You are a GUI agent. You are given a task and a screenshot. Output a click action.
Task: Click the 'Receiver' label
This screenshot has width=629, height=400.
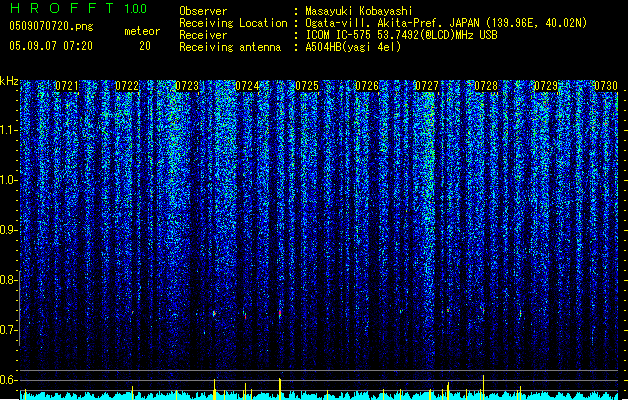pyautogui.click(x=203, y=35)
